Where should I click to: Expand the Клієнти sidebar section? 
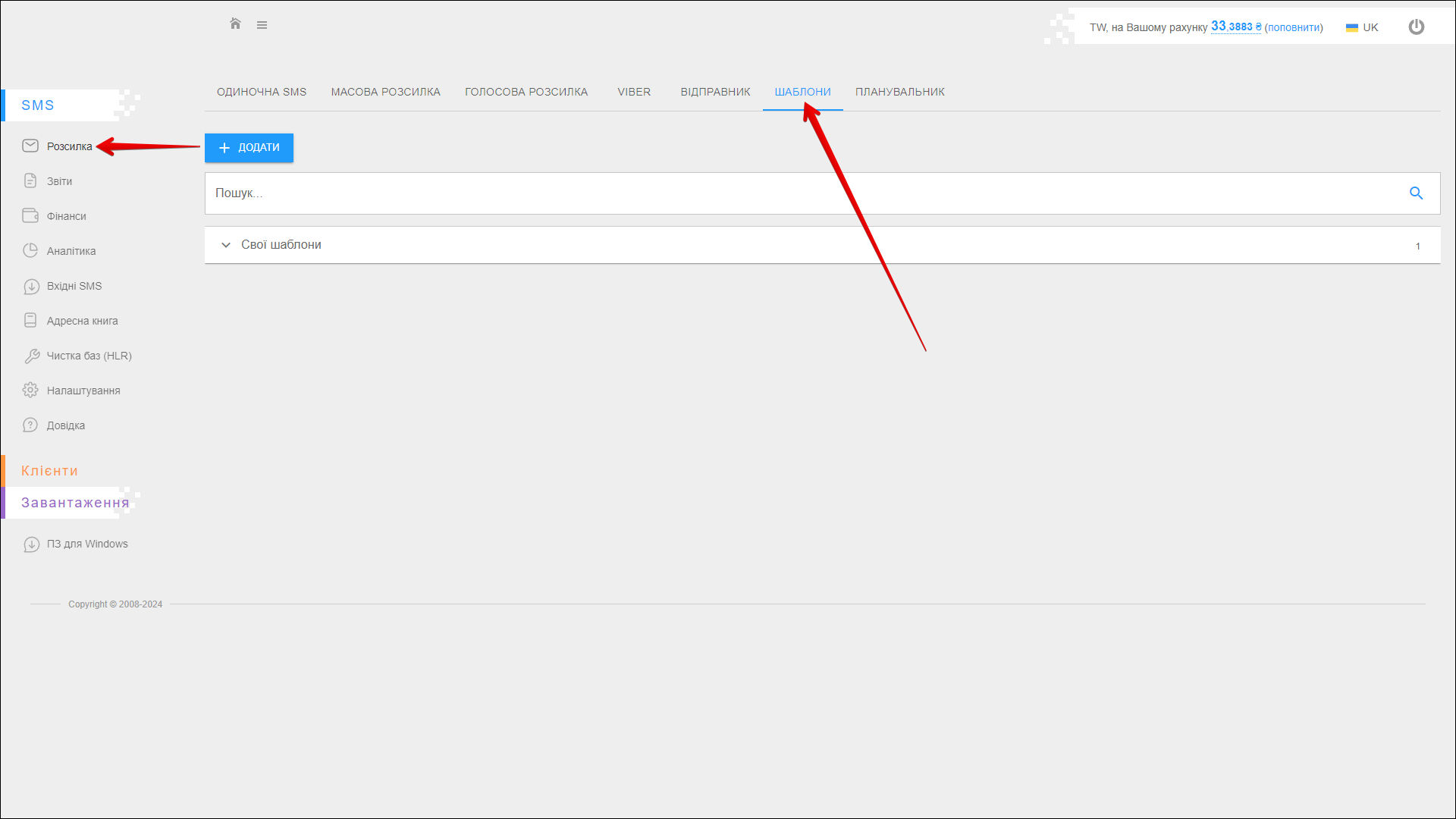point(49,471)
